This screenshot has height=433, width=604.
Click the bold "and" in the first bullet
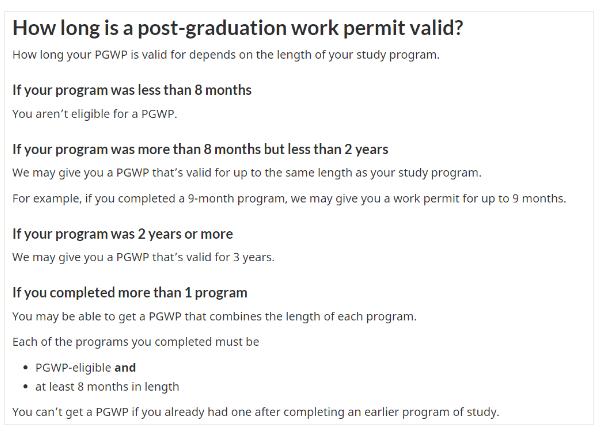pos(125,367)
